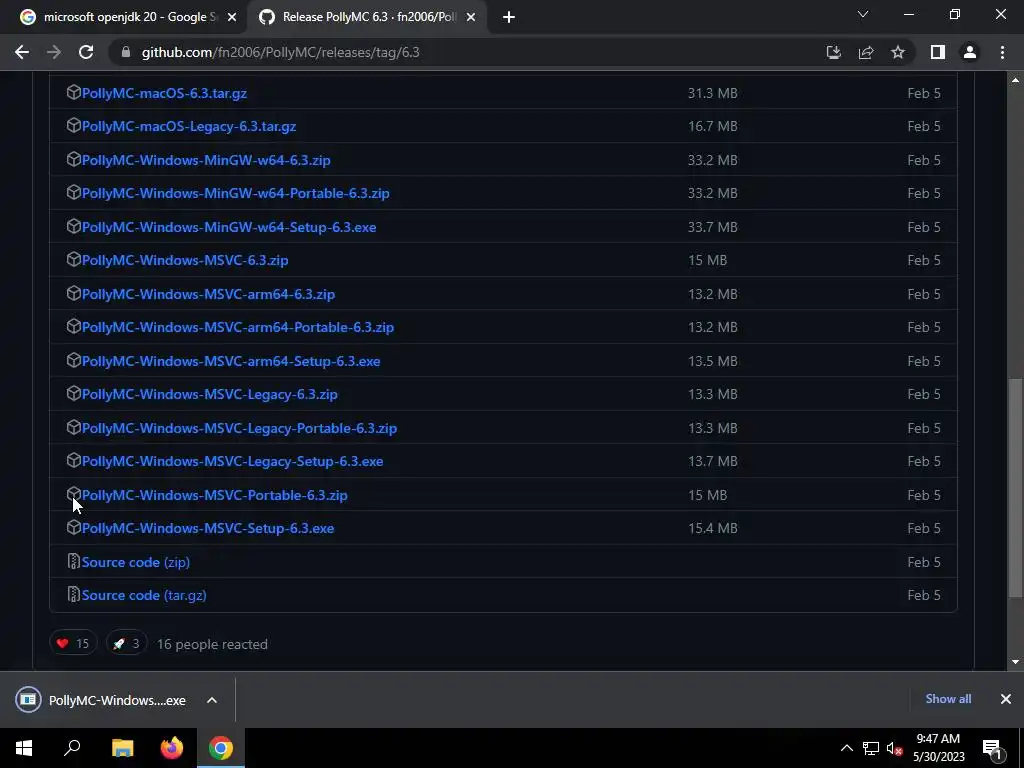The width and height of the screenshot is (1024, 768).
Task: Share this page via share icon
Action: pyautogui.click(x=866, y=52)
